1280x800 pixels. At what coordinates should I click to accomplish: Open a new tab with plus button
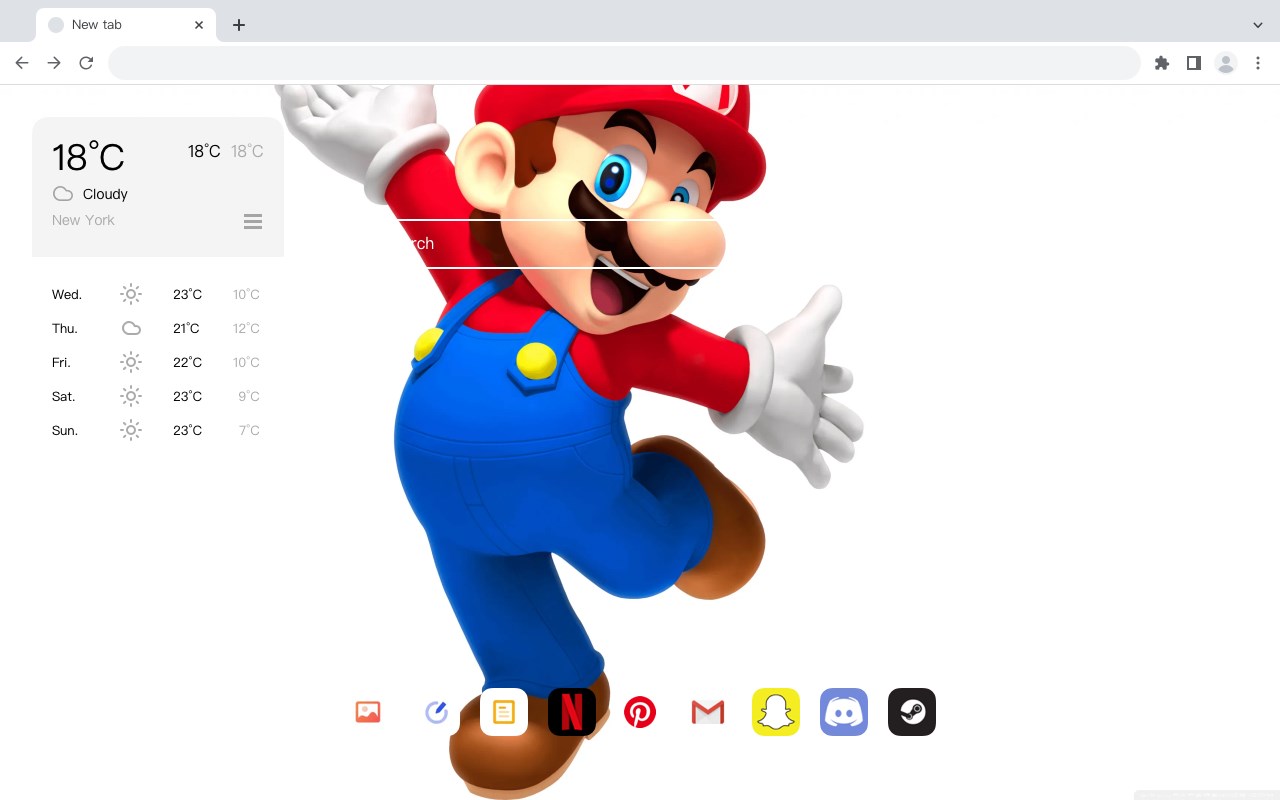(x=239, y=25)
